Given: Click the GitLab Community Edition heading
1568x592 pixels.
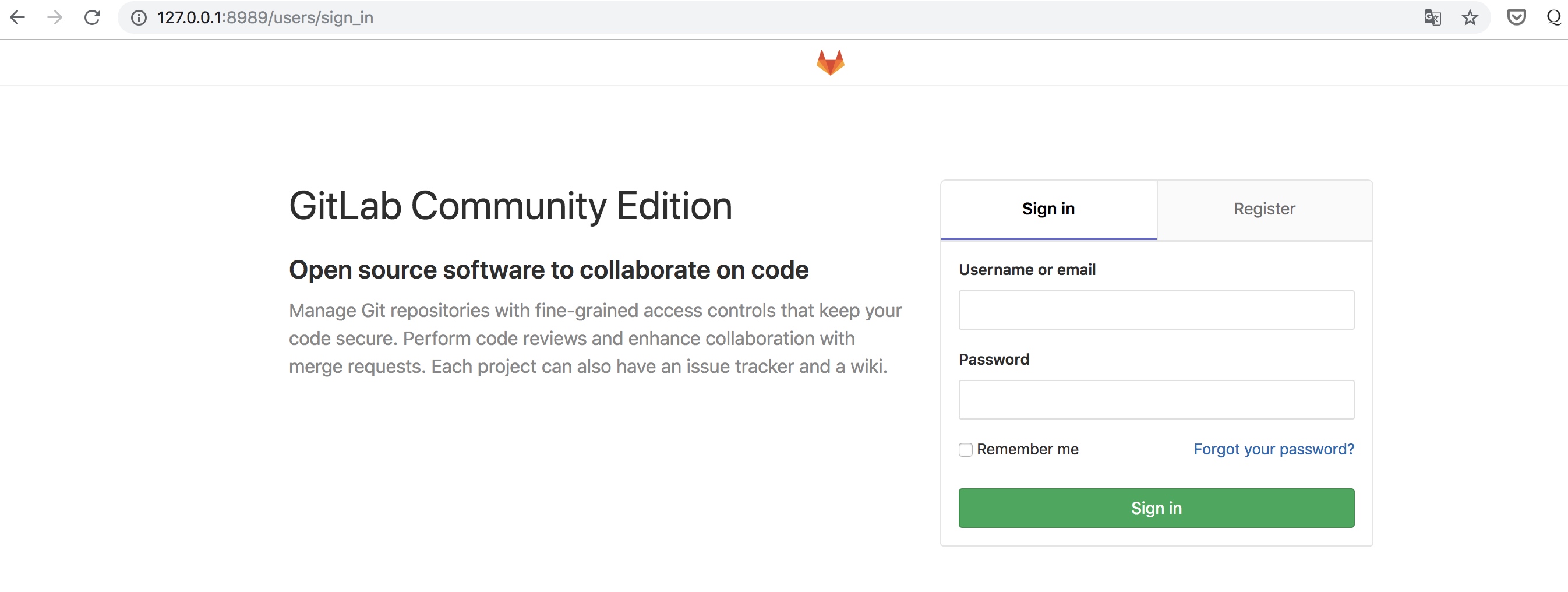Looking at the screenshot, I should [x=510, y=206].
